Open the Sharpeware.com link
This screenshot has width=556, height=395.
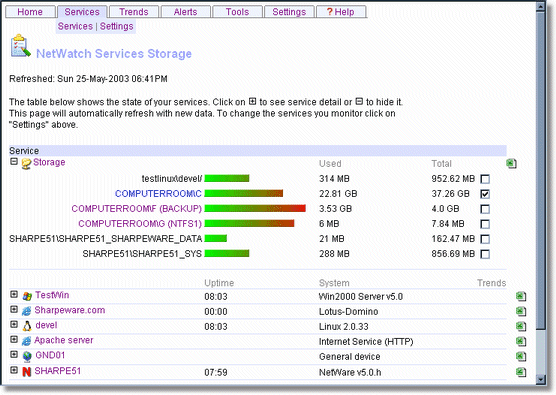70,310
